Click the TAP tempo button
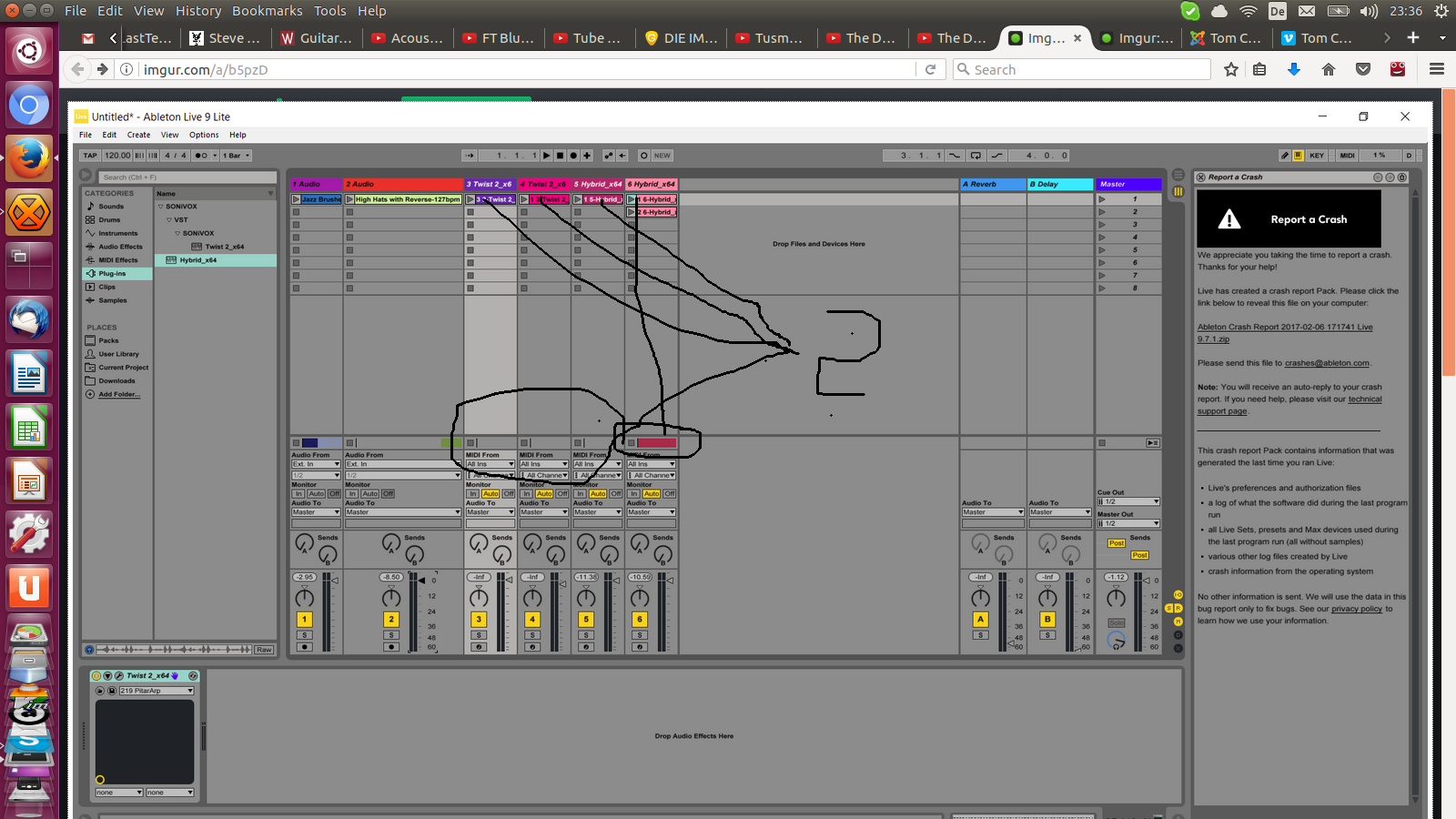This screenshot has height=819, width=1456. [x=90, y=156]
